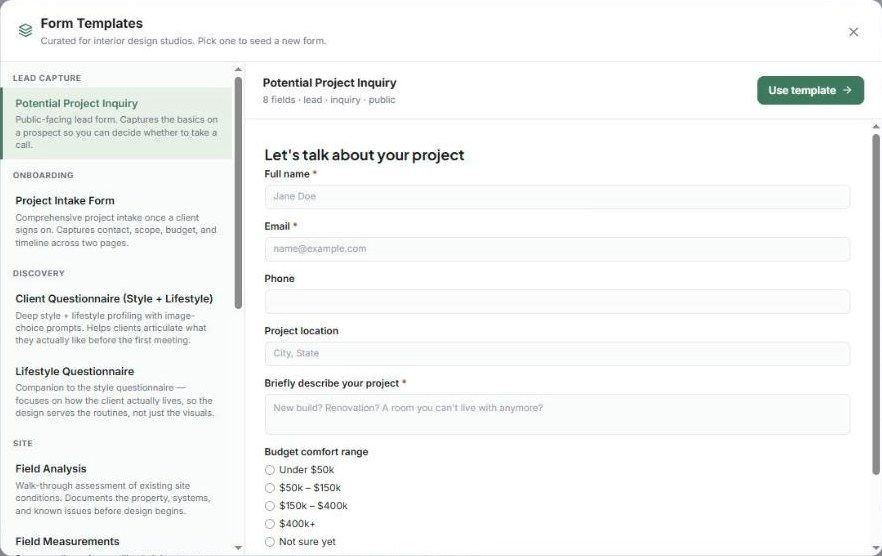The image size is (882, 556).
Task: Click the Use template button
Action: [810, 91]
